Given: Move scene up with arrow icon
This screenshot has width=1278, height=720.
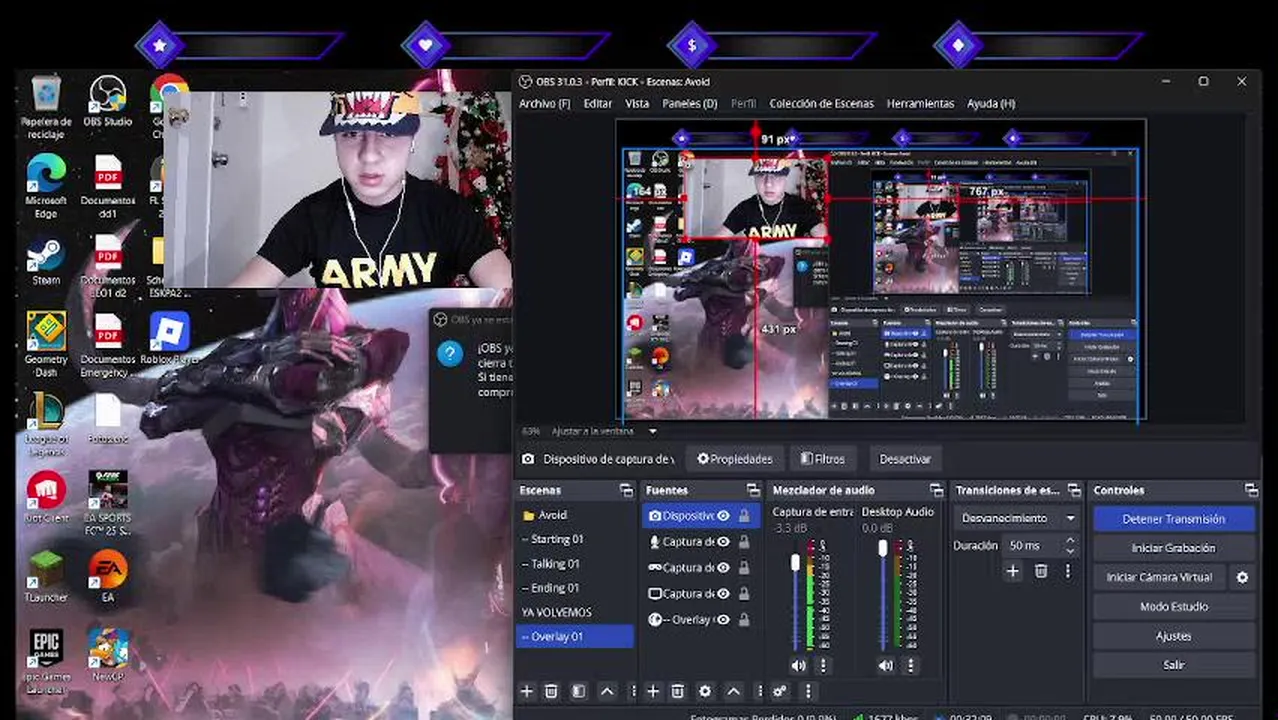Looking at the screenshot, I should 607,691.
